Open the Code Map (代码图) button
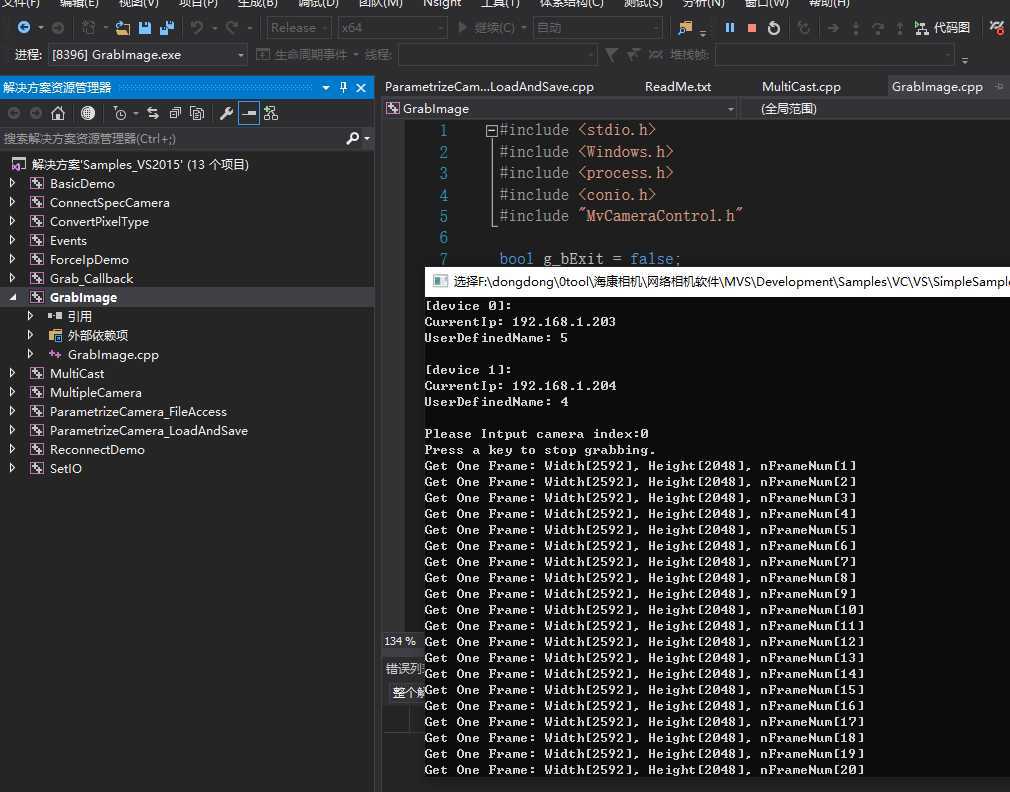1010x792 pixels. 942,28
